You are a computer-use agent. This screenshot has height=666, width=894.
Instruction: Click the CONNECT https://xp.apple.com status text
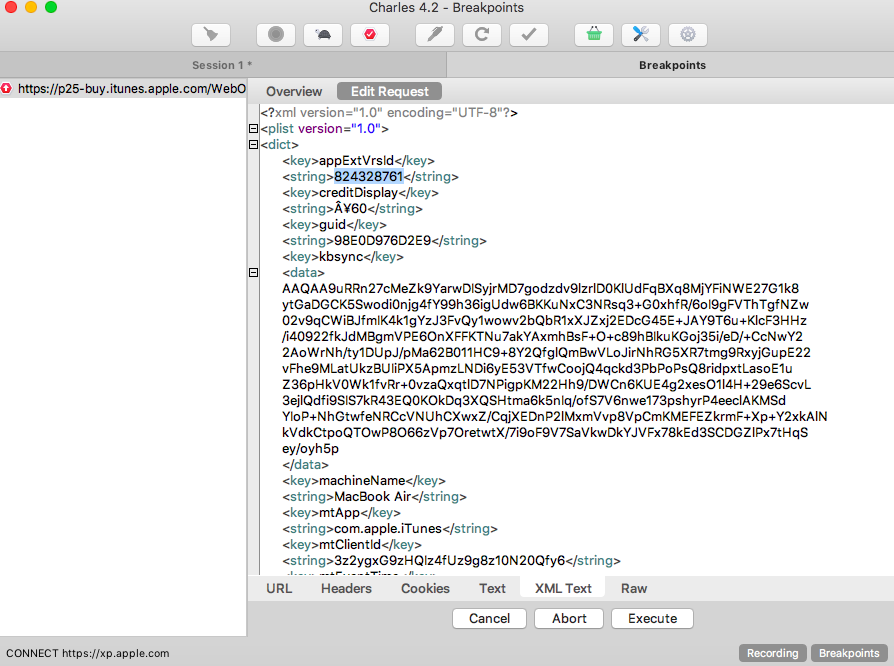tap(88, 653)
